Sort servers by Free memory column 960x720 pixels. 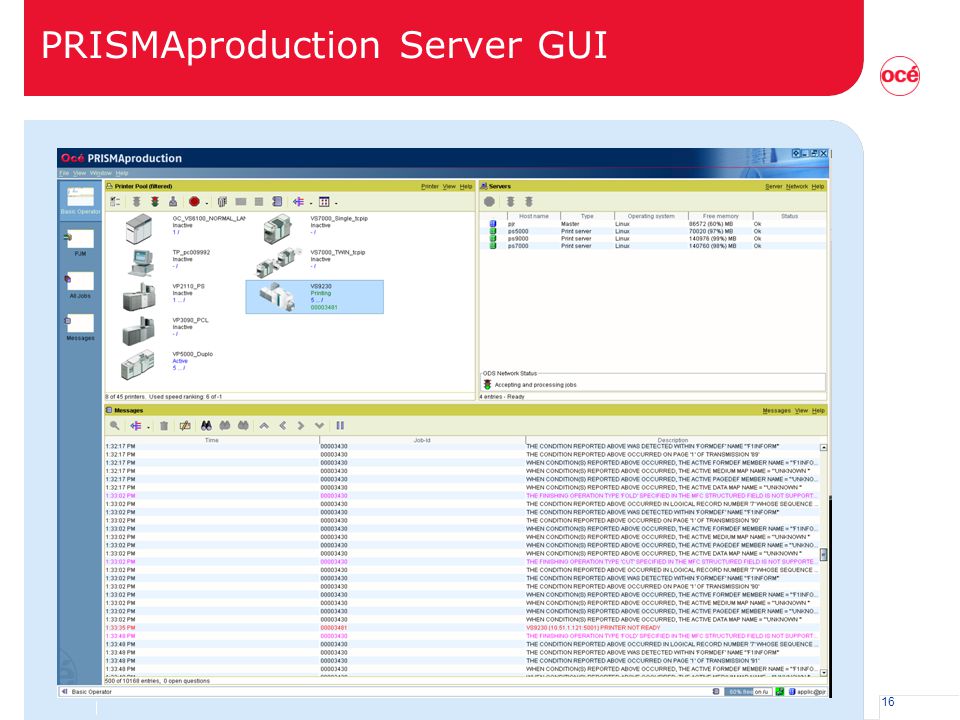point(721,216)
